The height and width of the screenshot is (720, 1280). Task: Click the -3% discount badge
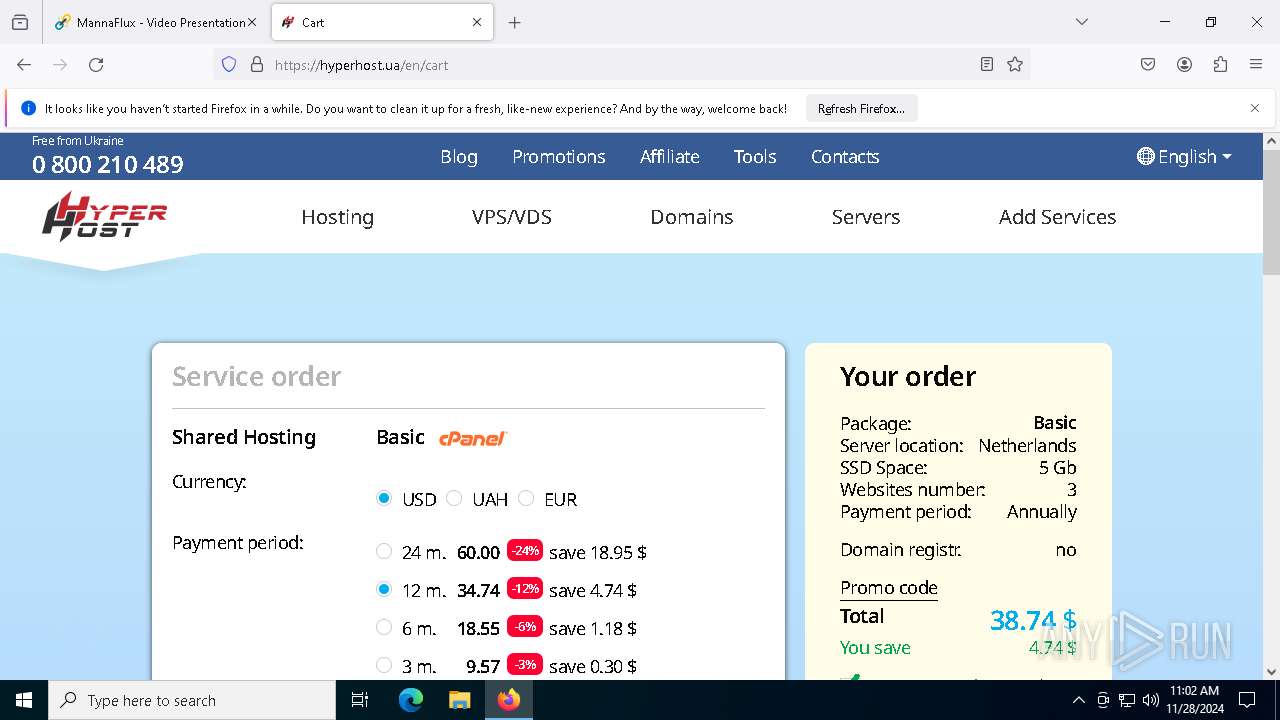point(525,664)
